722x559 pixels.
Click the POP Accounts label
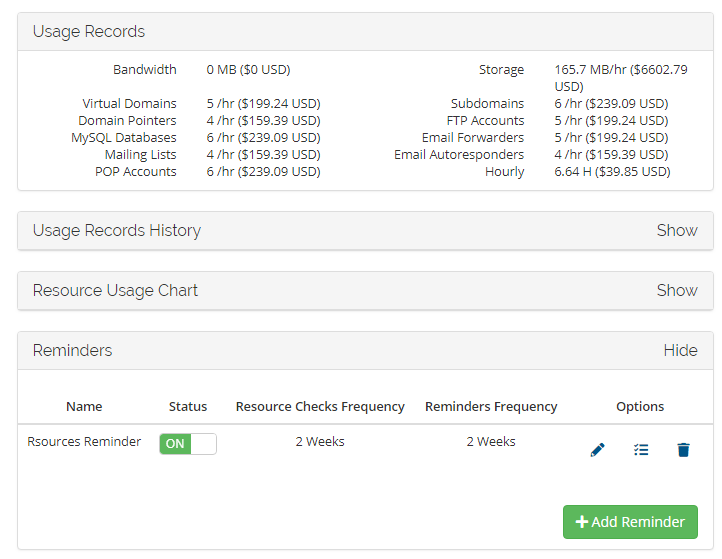pyautogui.click(x=136, y=172)
